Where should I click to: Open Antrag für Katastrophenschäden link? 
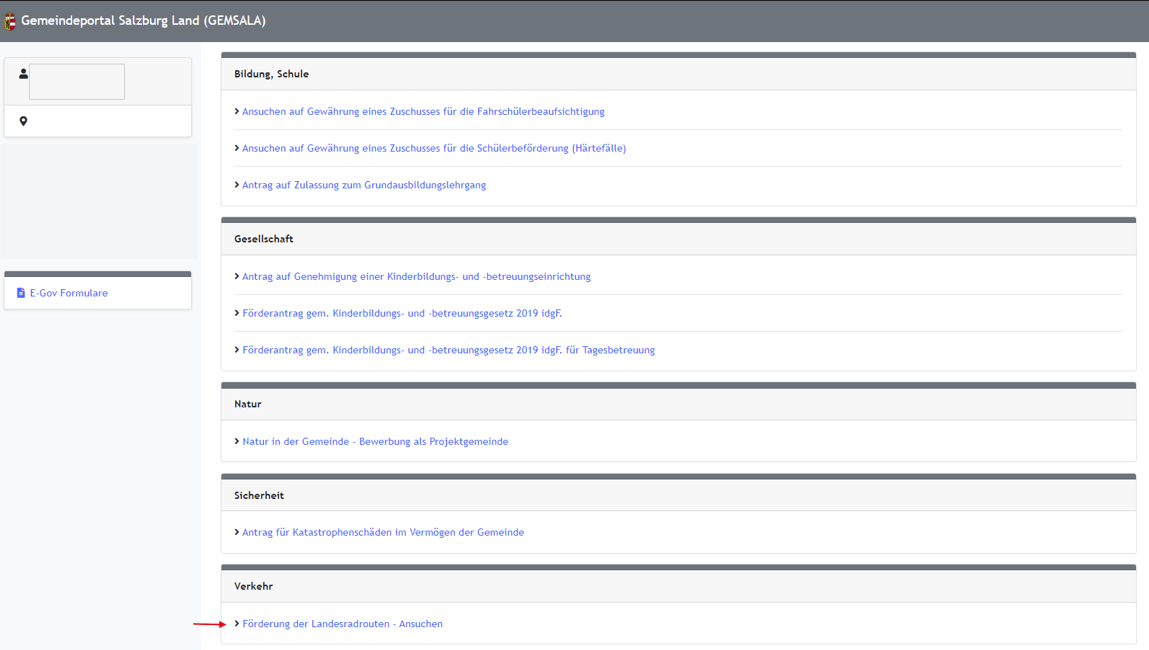pos(383,533)
